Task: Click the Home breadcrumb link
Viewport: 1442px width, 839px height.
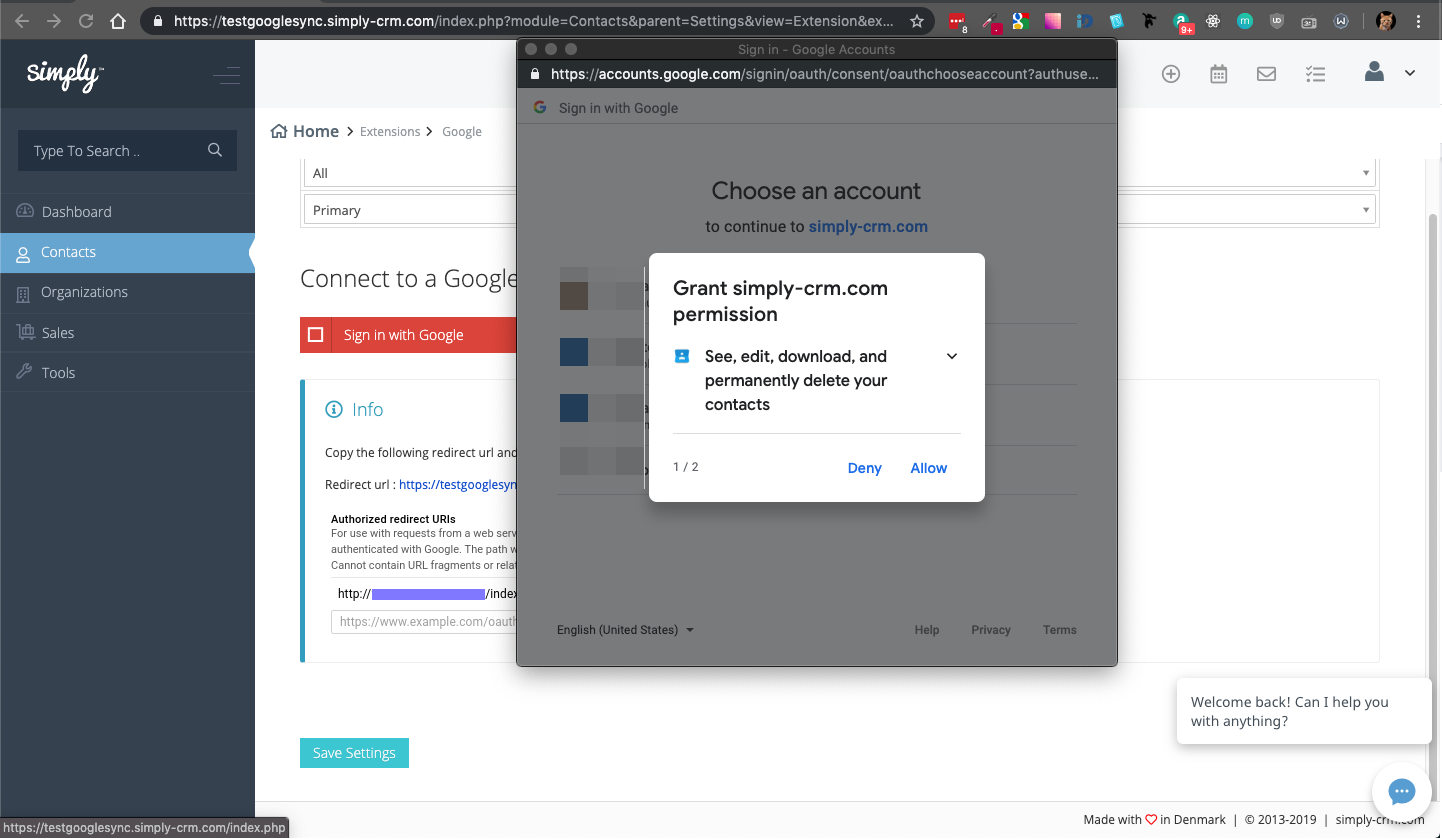Action: (305, 131)
